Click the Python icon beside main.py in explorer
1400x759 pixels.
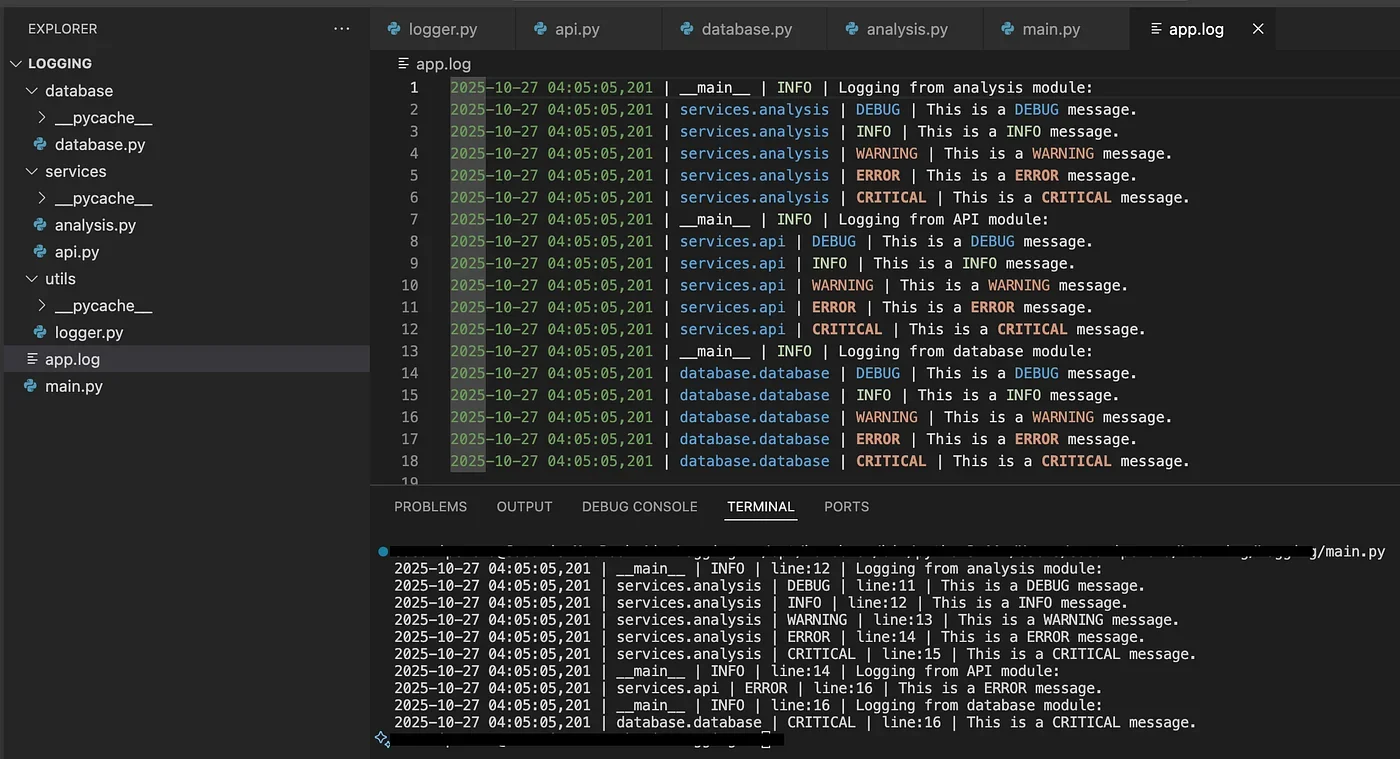point(30,386)
